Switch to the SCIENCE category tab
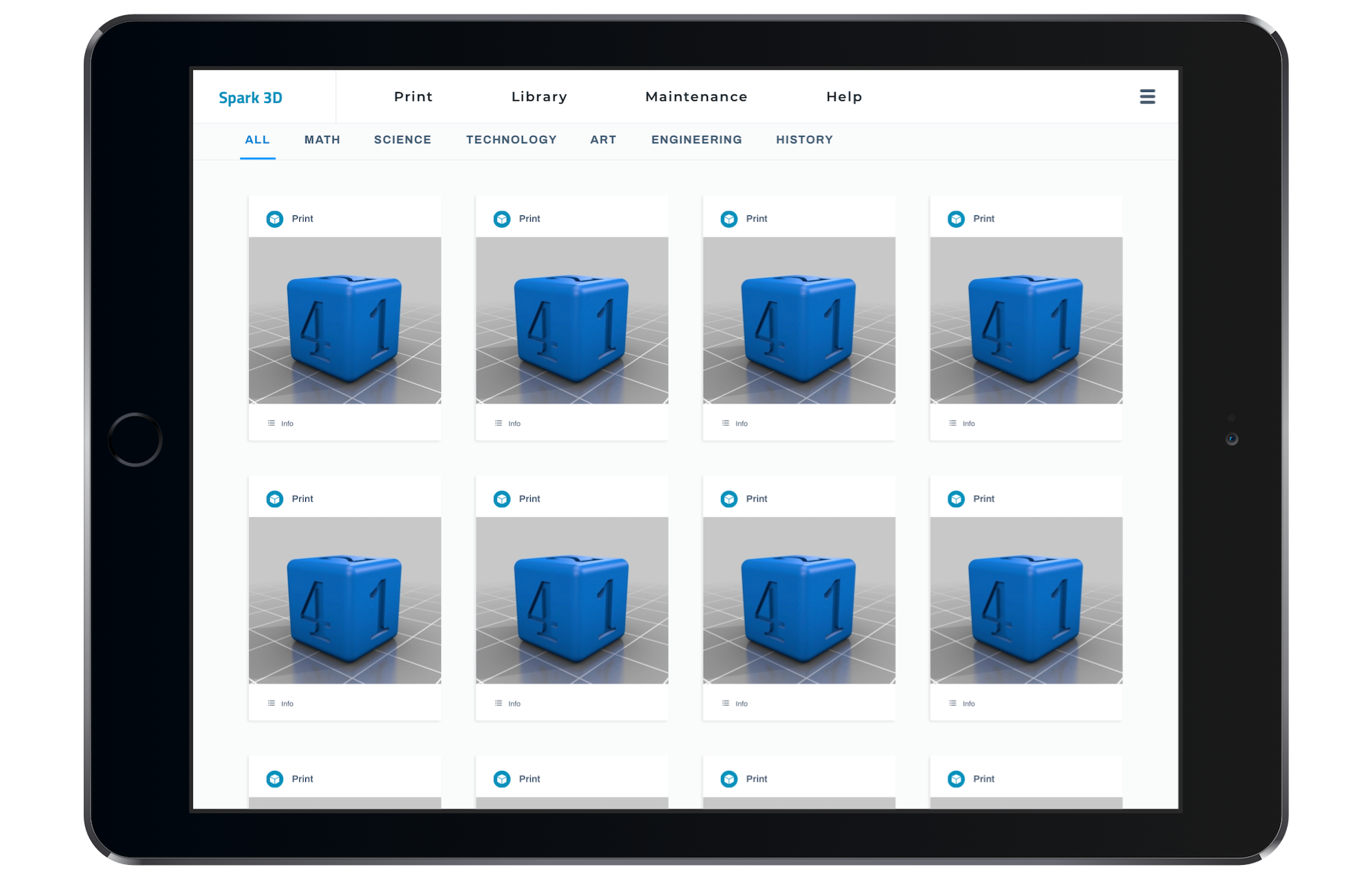This screenshot has height=880, width=1372. pos(403,140)
